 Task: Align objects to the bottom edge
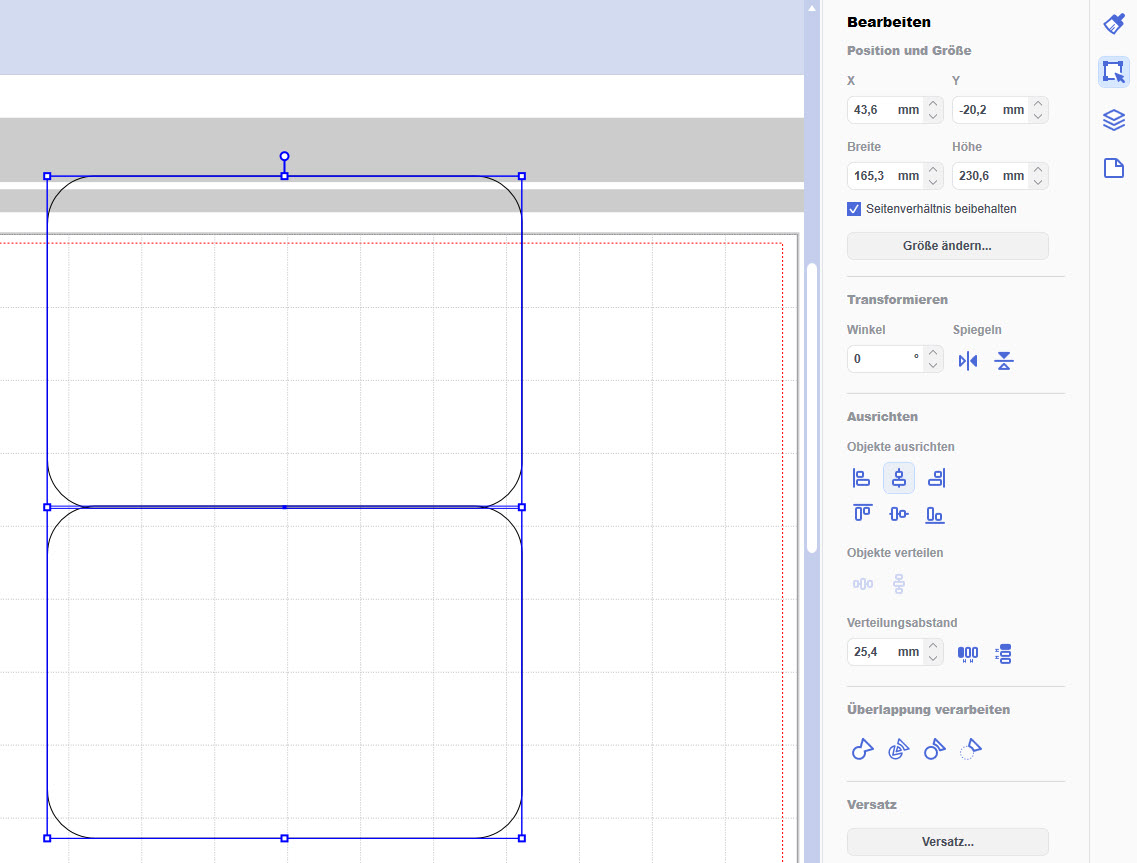click(x=935, y=514)
